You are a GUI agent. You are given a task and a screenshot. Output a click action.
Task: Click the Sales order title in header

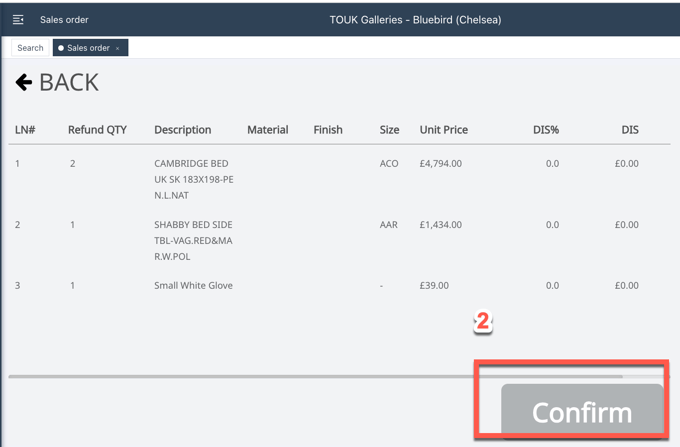click(64, 19)
